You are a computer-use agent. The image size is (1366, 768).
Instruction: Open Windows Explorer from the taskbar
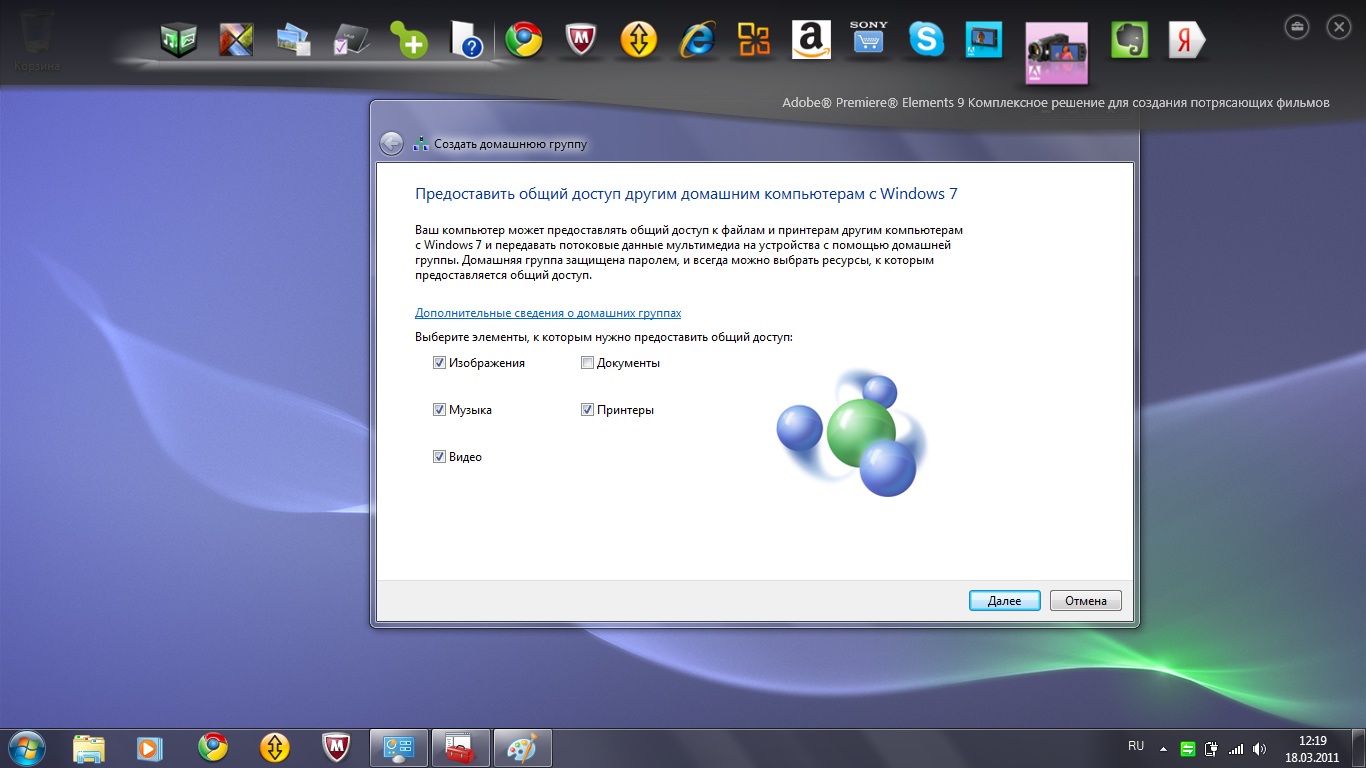[x=88, y=747]
